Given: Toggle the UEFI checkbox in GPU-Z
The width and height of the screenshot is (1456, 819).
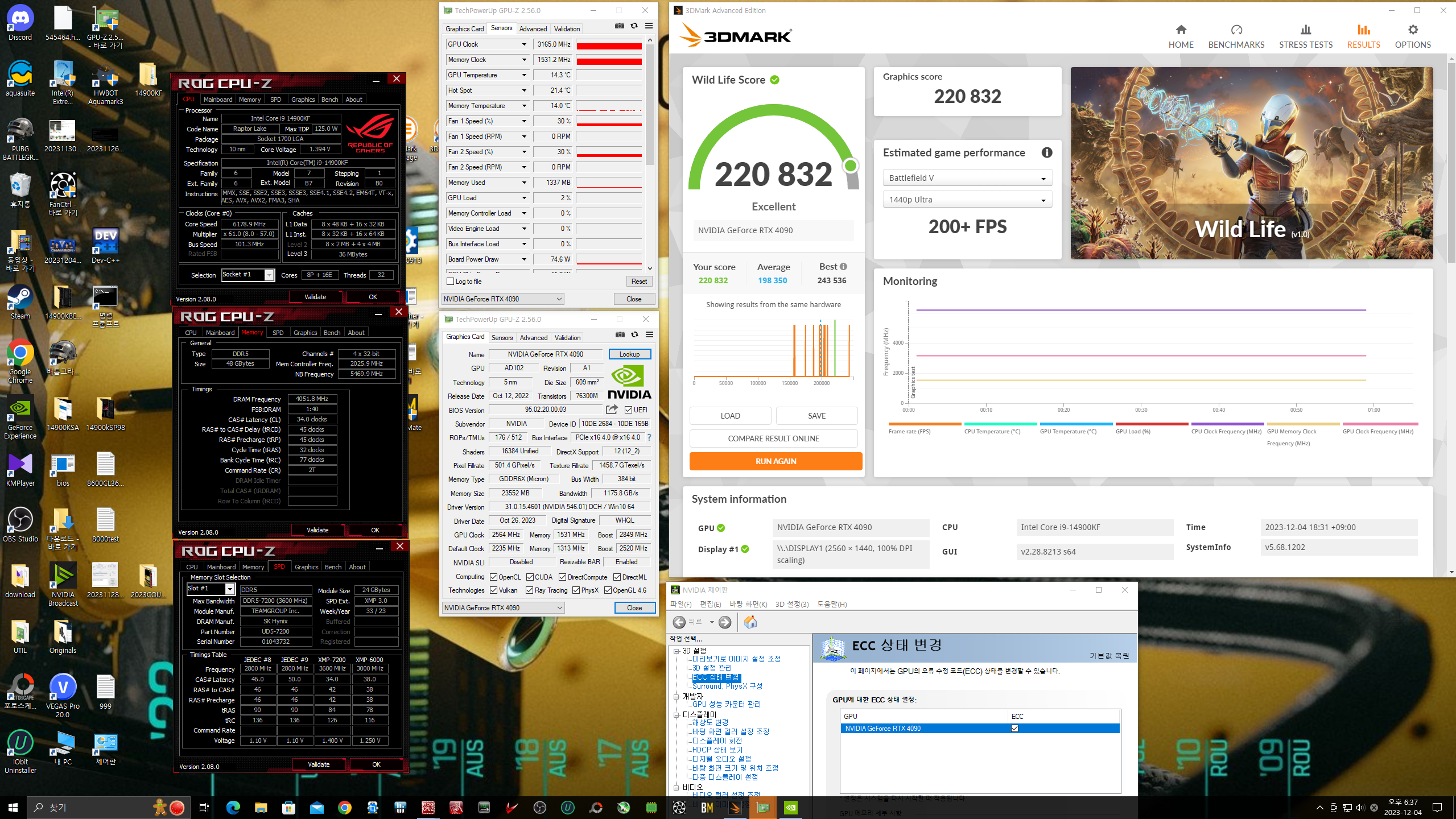Looking at the screenshot, I should (628, 409).
